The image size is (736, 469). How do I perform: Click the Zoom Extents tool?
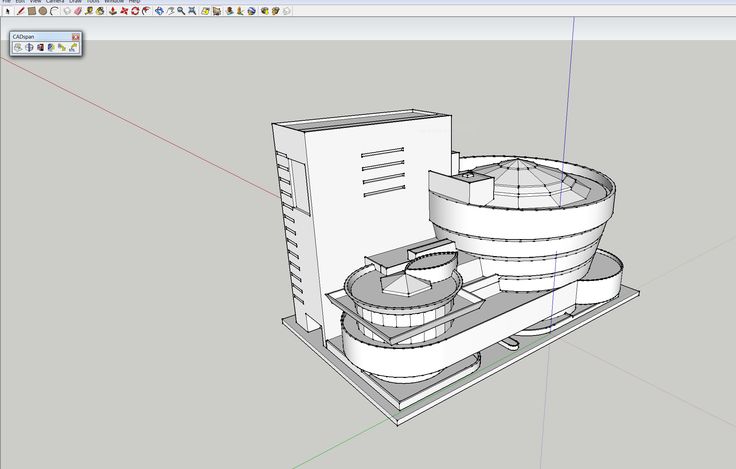tap(191, 11)
